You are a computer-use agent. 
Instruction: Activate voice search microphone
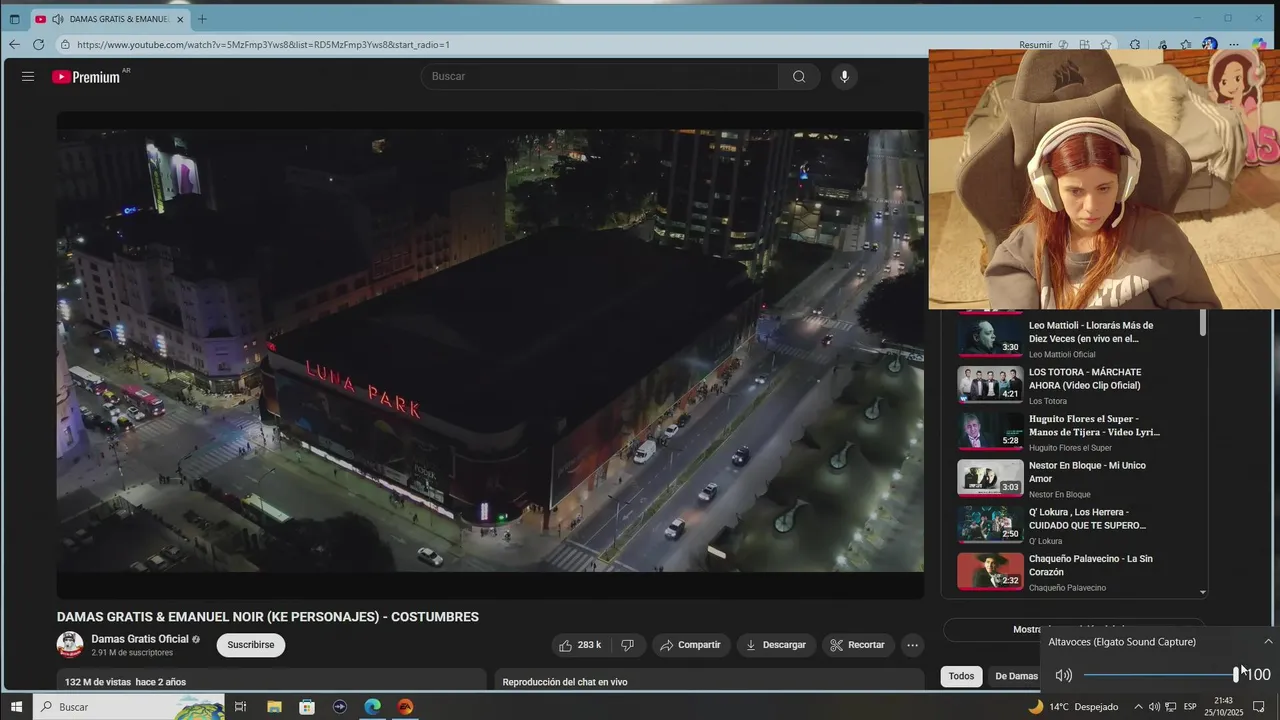coord(845,76)
